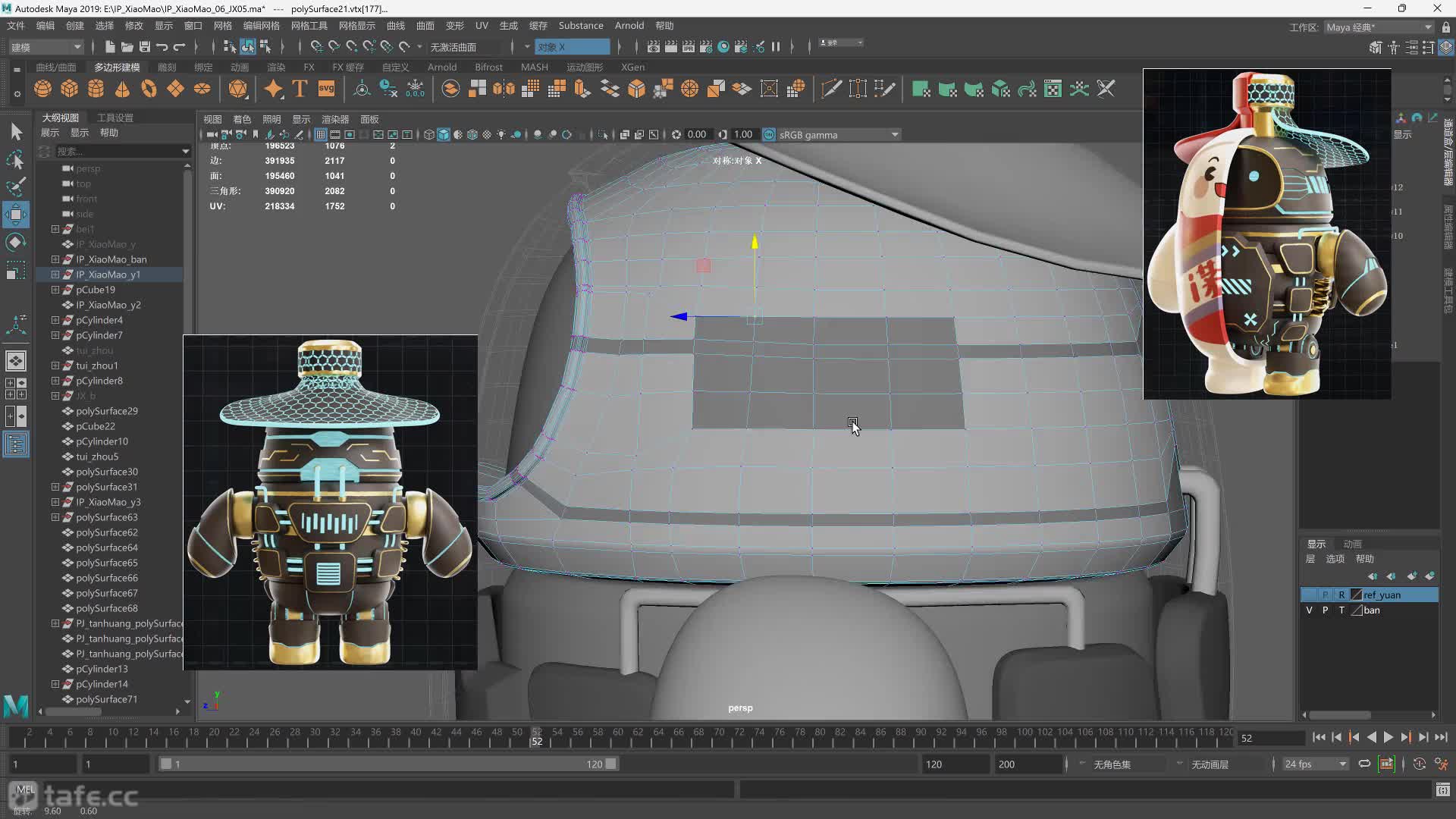Expand the polySurface63 outliner node
Screen dimensions: 1456x819
(x=55, y=517)
